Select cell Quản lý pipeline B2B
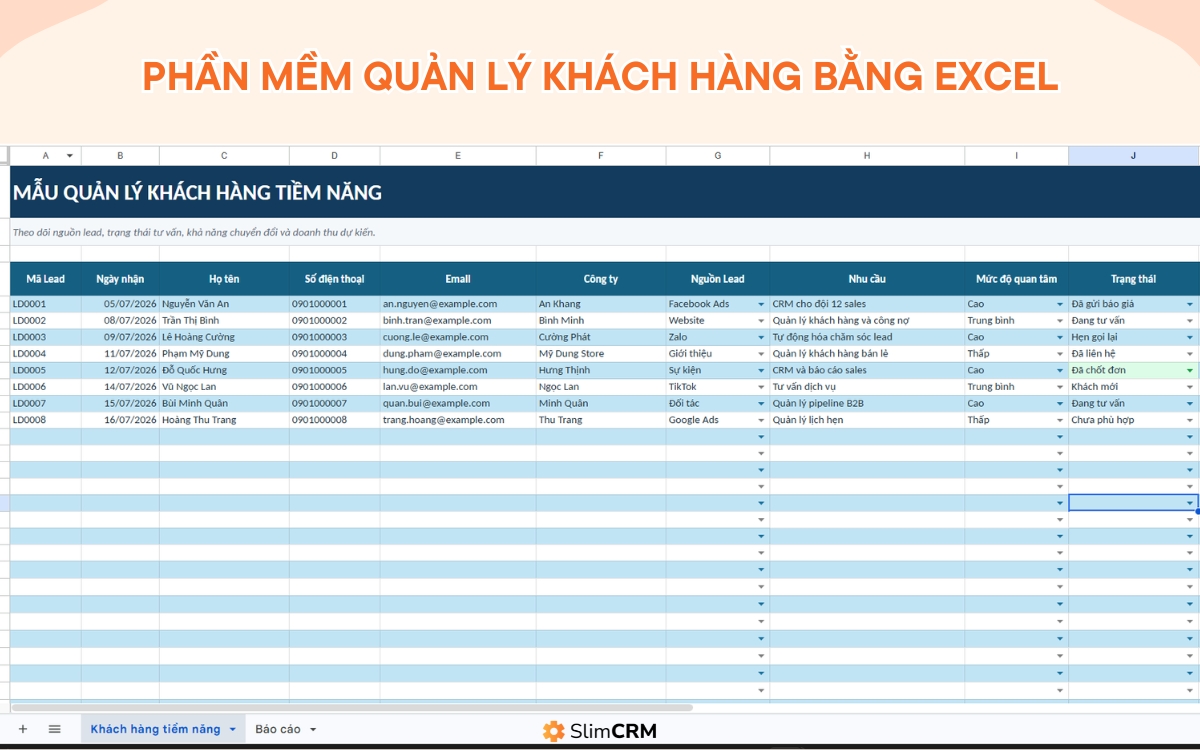The width and height of the screenshot is (1200, 750). coord(867,403)
